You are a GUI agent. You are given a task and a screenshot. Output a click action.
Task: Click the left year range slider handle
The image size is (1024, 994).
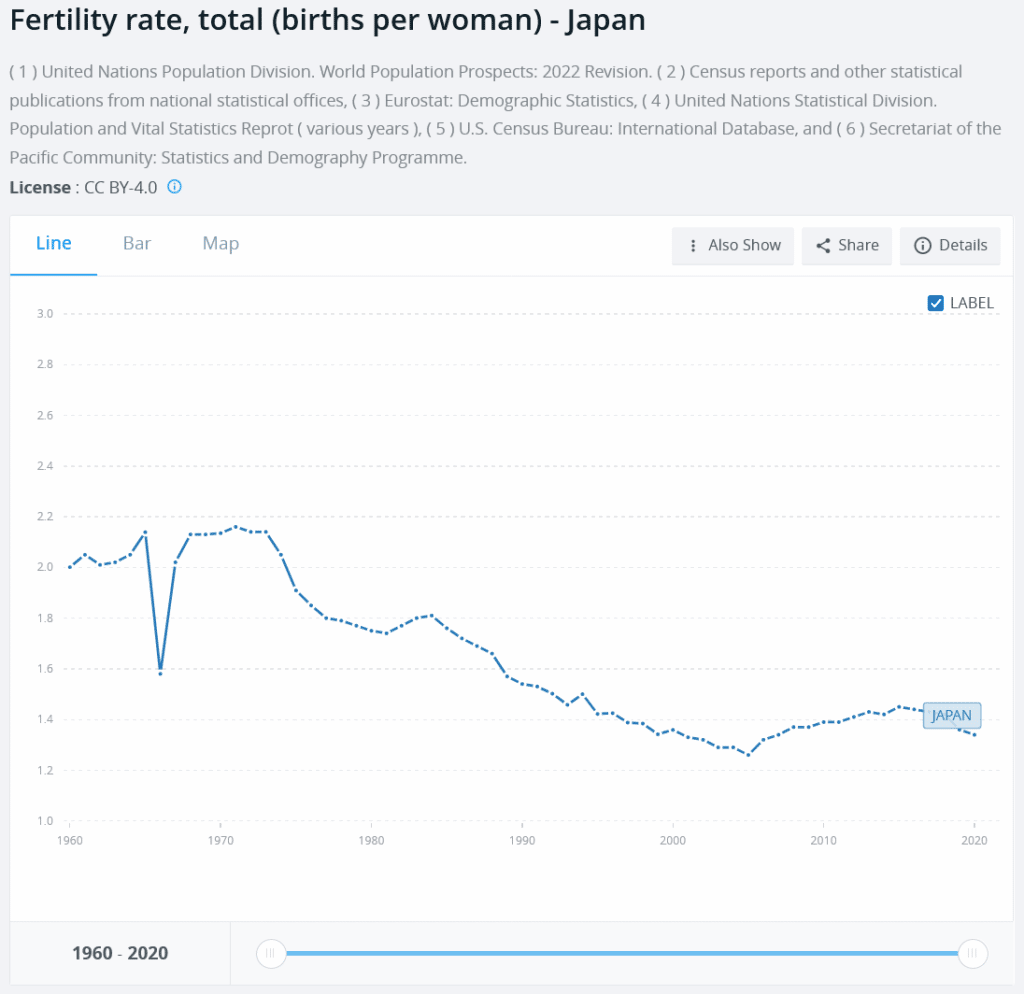[x=271, y=953]
